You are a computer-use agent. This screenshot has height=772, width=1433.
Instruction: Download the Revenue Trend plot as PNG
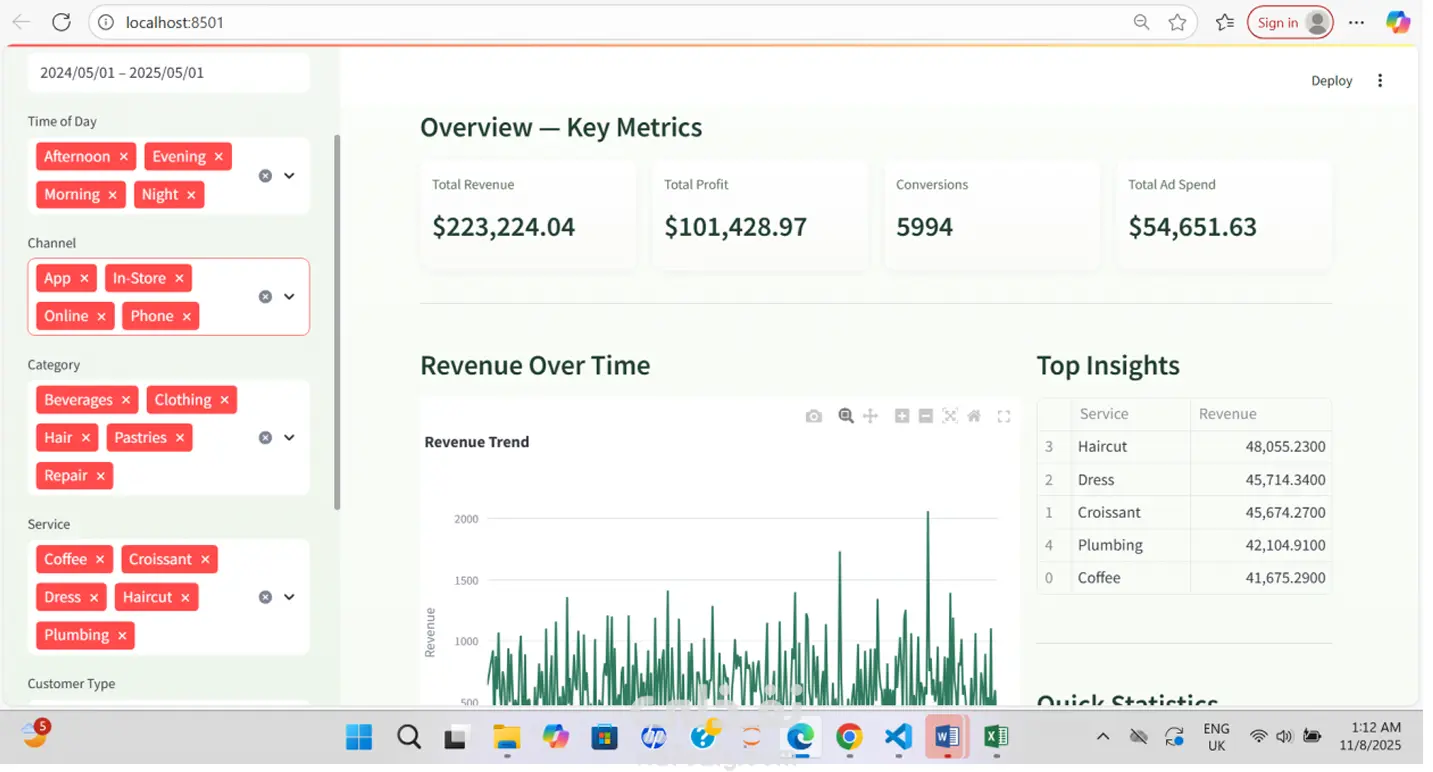(x=814, y=416)
